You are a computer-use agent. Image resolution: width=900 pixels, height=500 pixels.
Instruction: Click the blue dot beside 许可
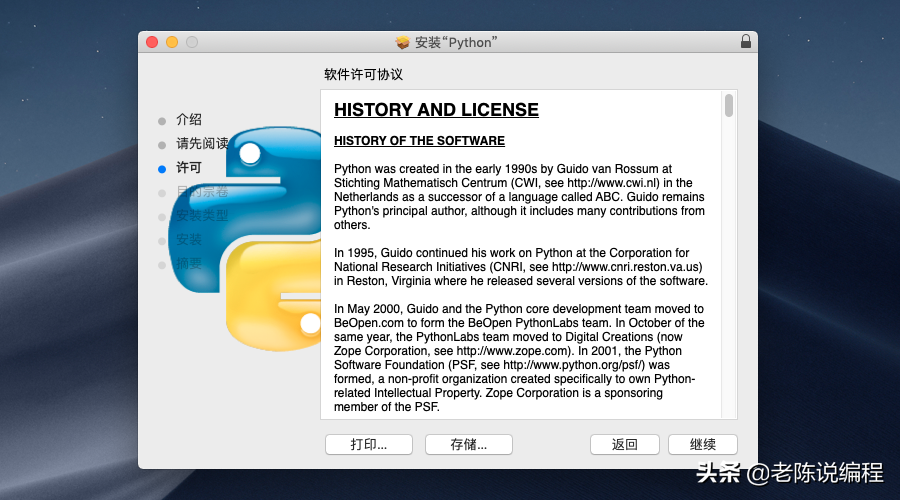click(162, 169)
